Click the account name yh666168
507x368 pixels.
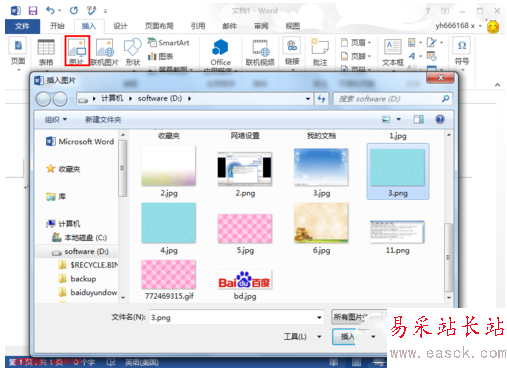pos(455,26)
